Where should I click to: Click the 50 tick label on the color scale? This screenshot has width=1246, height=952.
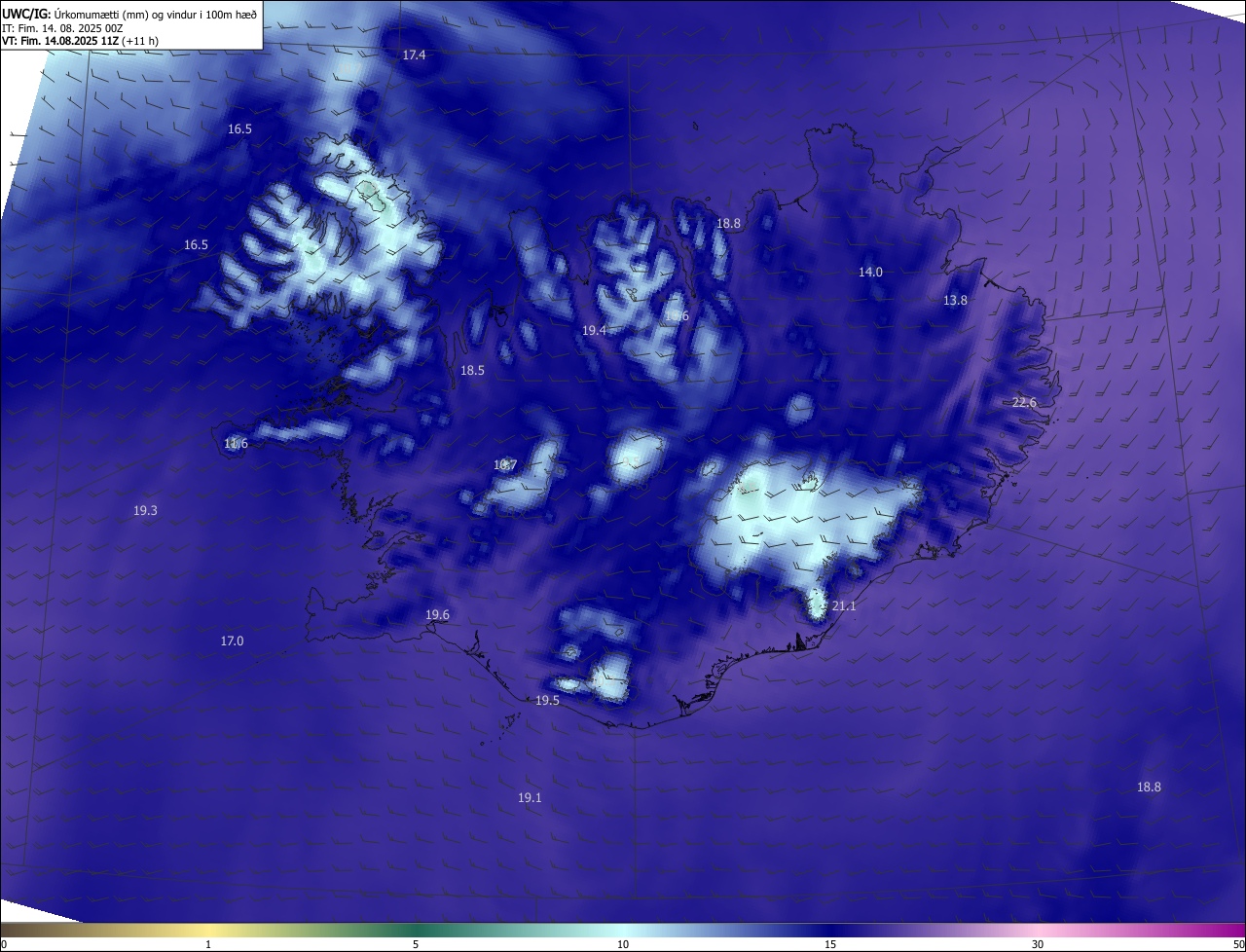pyautogui.click(x=1238, y=944)
